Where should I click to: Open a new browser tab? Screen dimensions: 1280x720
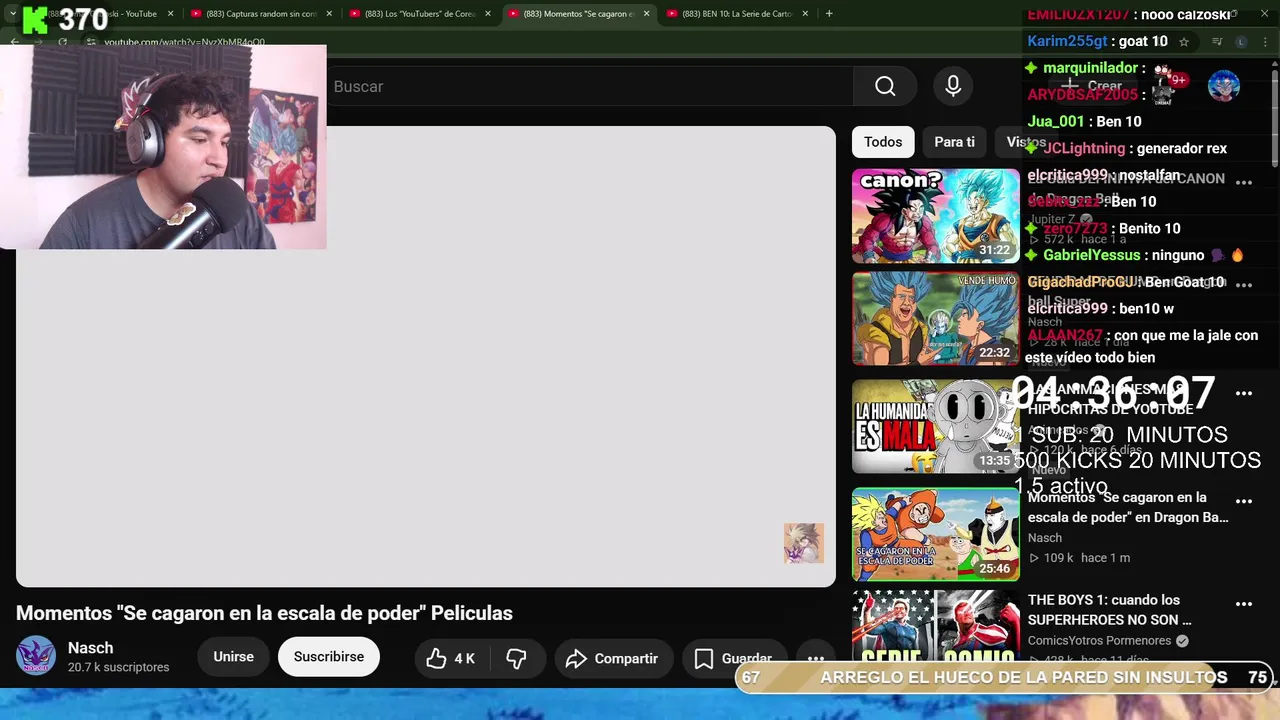tap(829, 14)
